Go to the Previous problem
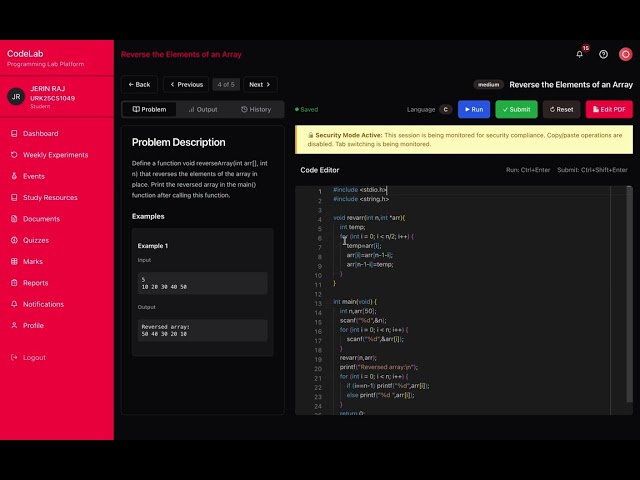Screen dimensions: 640x480 (x=186, y=84)
